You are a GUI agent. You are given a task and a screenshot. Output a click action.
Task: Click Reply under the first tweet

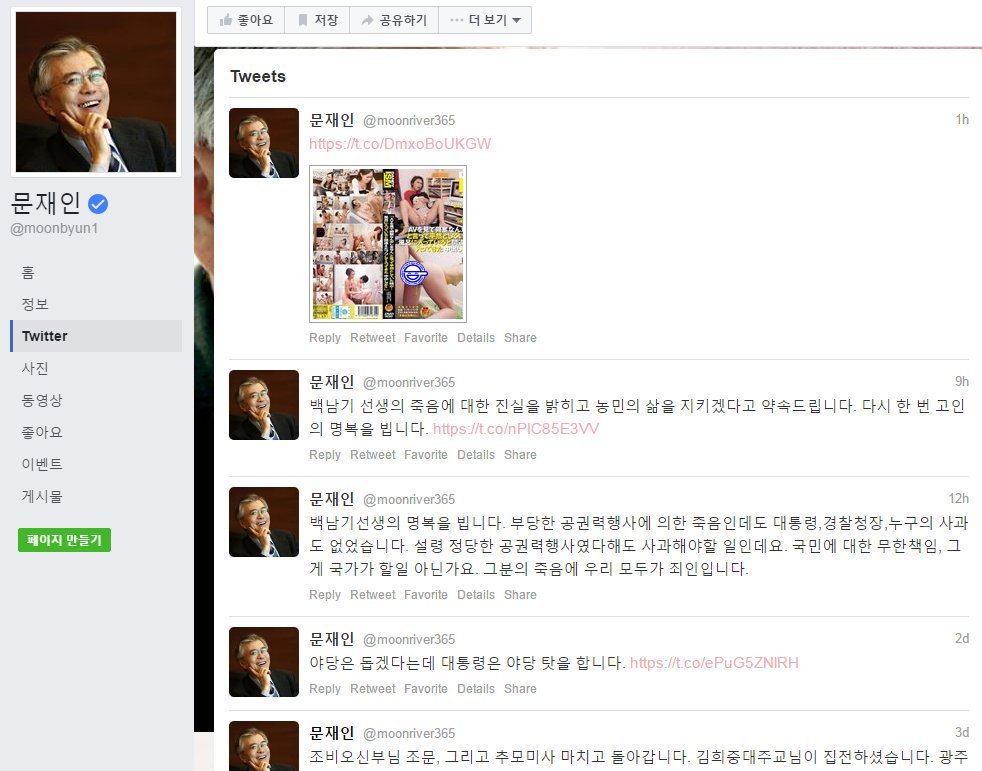(x=324, y=338)
